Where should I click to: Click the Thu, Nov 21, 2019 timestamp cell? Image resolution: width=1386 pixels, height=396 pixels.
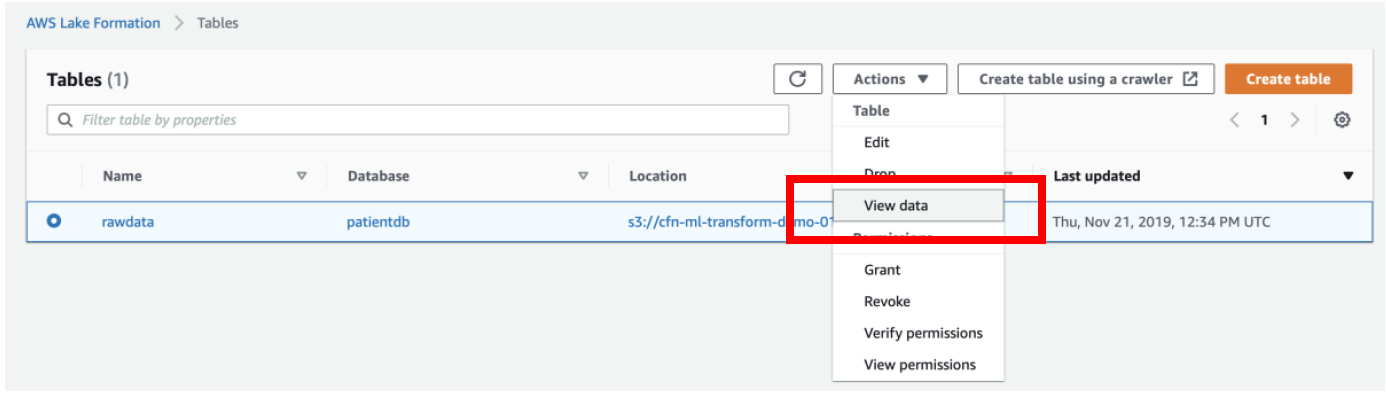1161,222
